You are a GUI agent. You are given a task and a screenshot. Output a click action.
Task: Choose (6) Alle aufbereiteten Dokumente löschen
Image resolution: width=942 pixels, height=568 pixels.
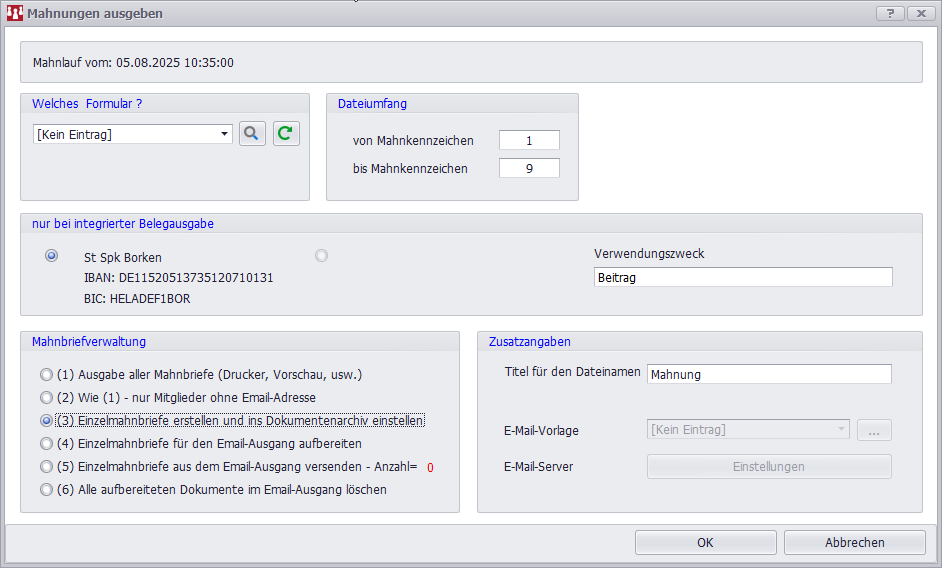click(46, 490)
